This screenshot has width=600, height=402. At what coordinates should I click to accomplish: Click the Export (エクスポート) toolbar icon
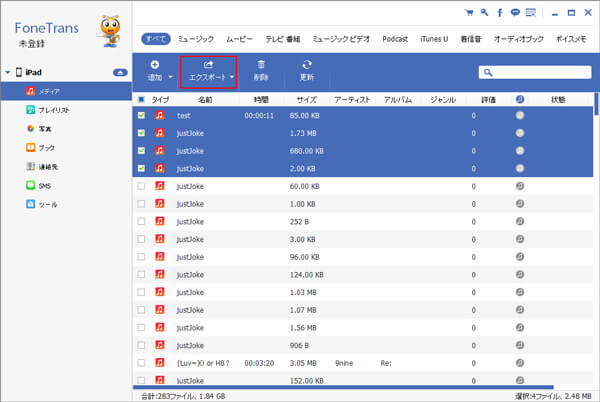tap(208, 65)
